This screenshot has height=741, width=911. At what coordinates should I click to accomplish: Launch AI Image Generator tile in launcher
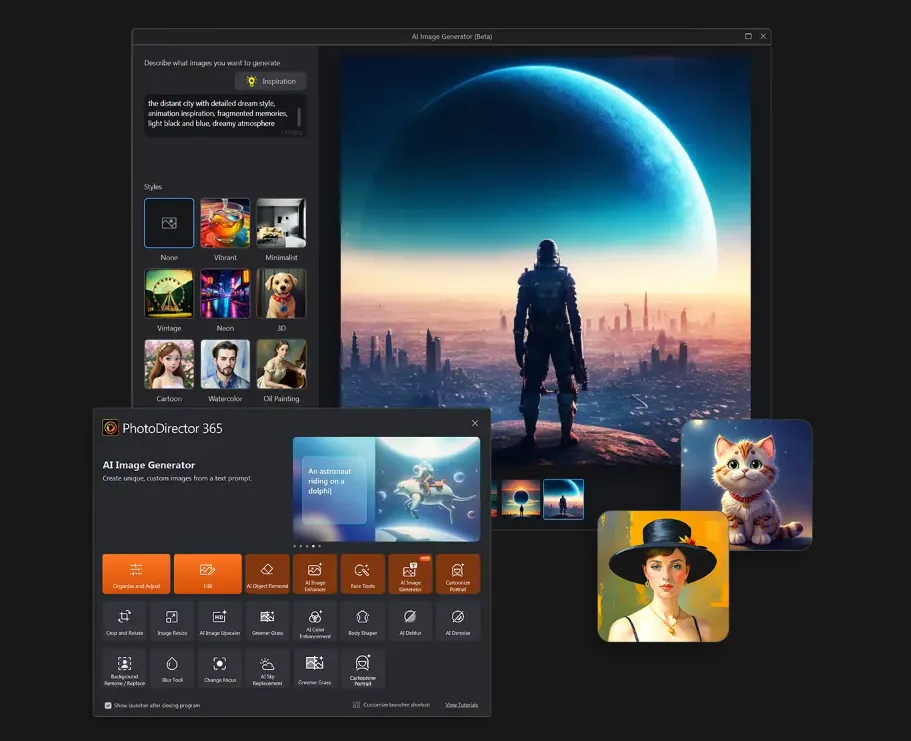(410, 574)
